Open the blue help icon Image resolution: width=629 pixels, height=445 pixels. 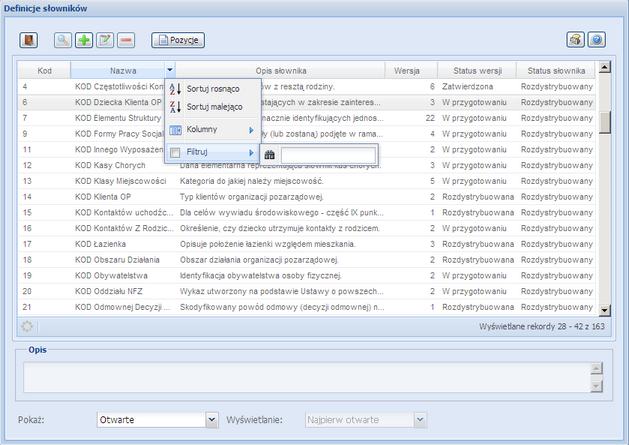(597, 40)
